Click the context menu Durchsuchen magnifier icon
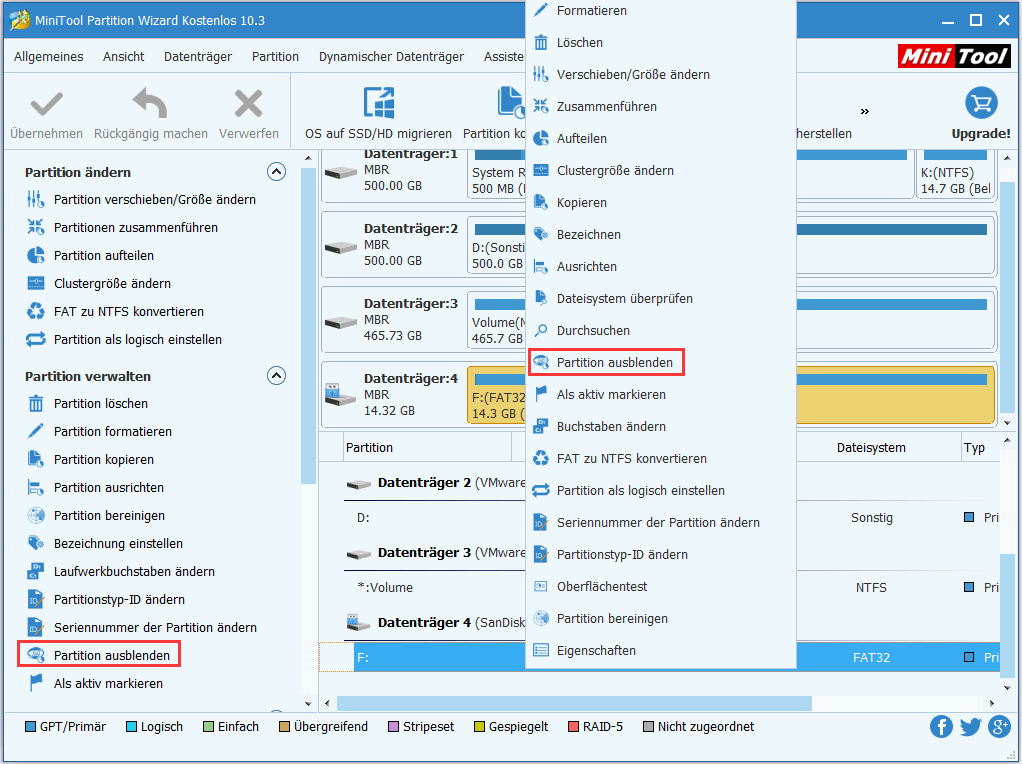 541,331
